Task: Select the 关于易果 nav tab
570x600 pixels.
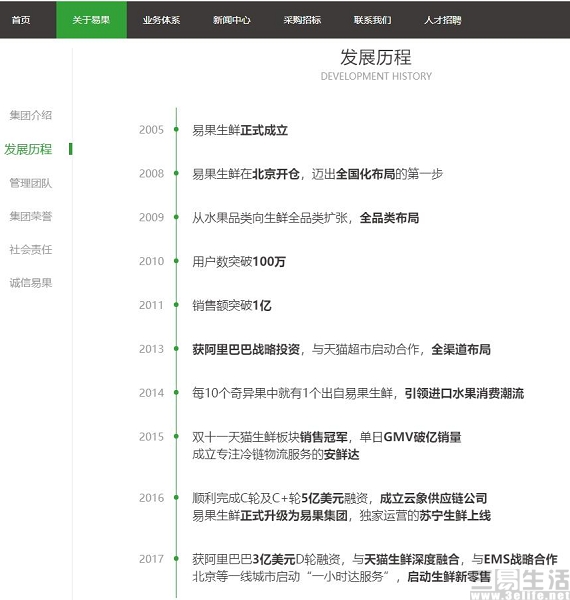Action: 91,20
